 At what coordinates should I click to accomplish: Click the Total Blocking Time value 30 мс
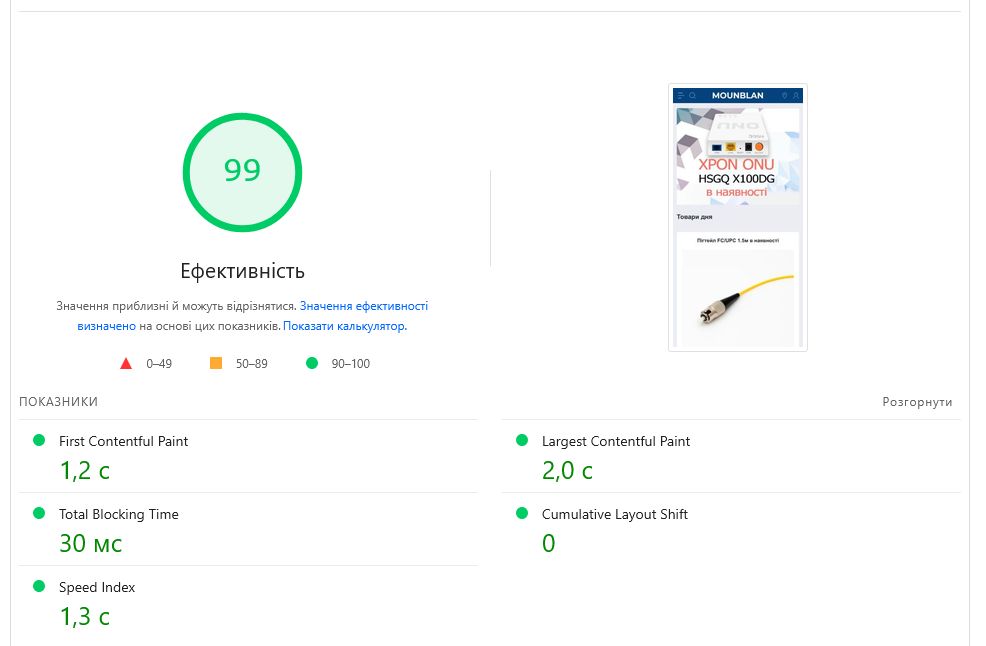(x=91, y=543)
